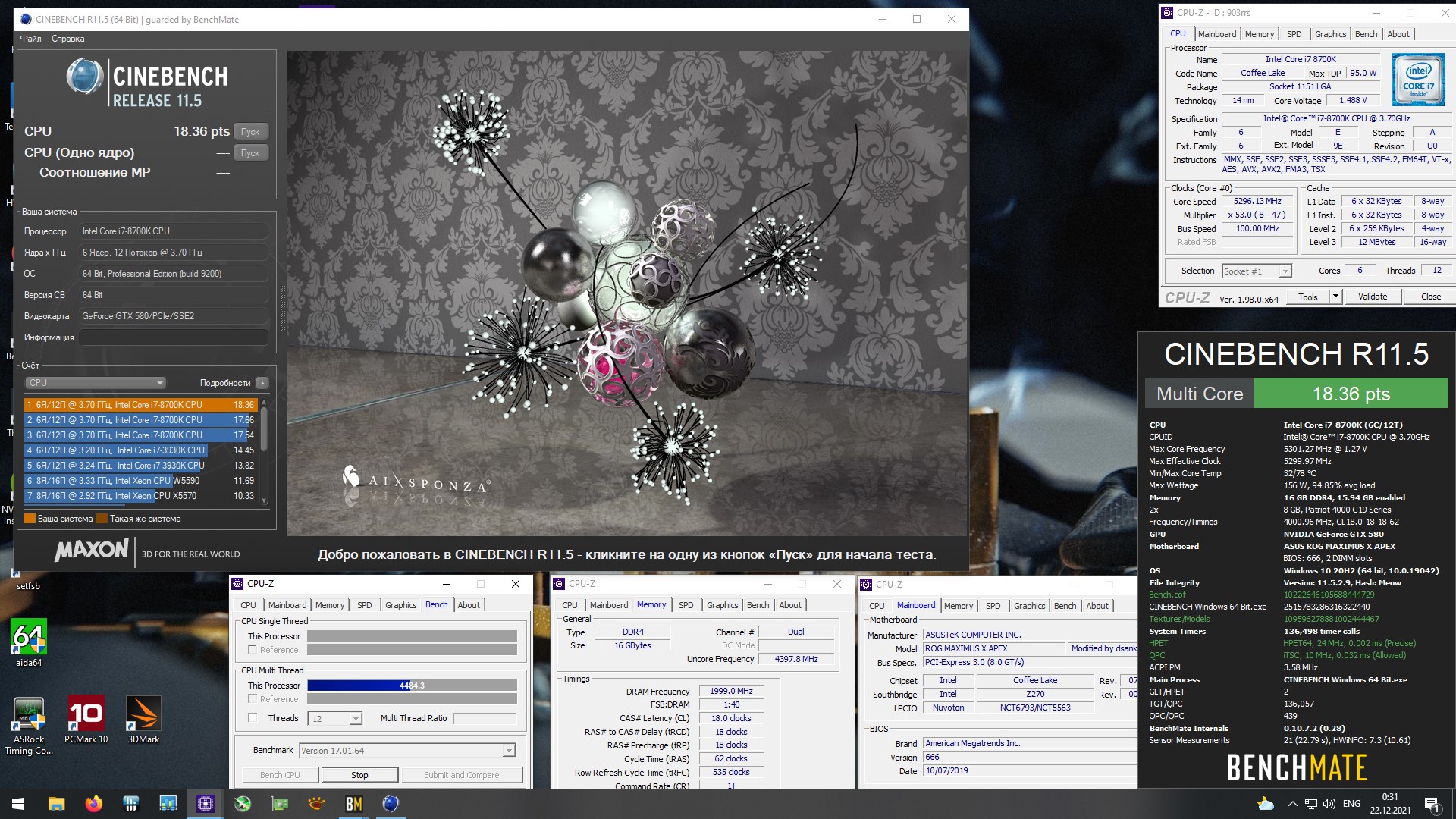This screenshot has width=1456, height=819.
Task: Open the weather widget on the taskbar
Action: [1266, 804]
